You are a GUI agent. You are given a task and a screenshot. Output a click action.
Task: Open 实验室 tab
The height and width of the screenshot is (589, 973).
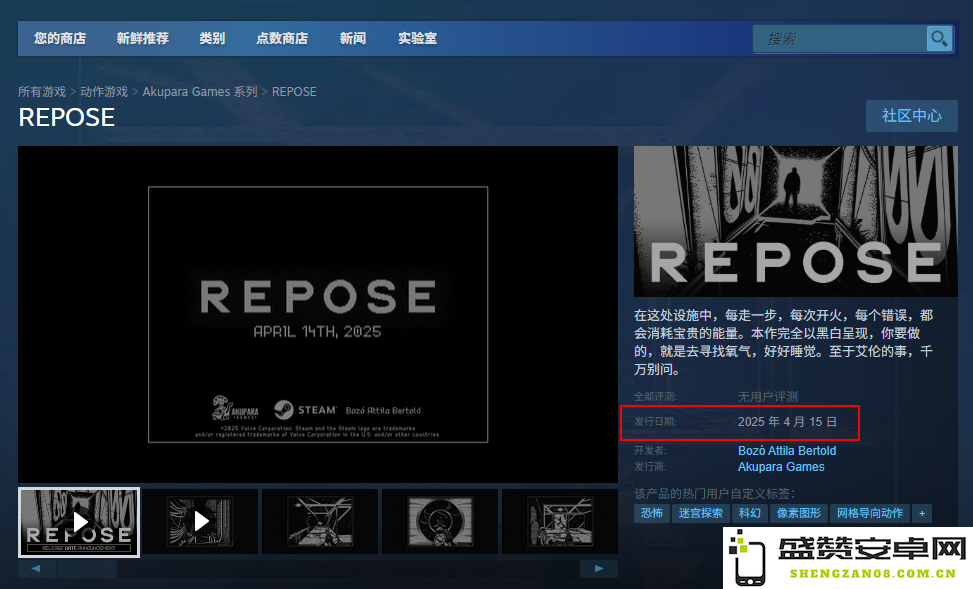[418, 38]
